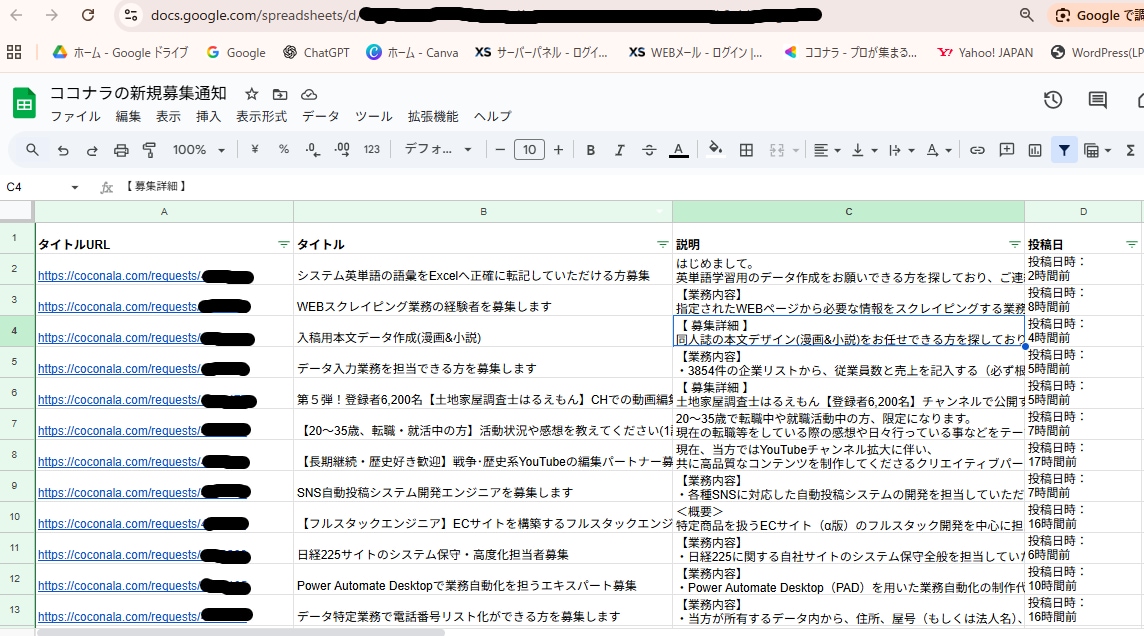Format as percent icon
The image size is (1144, 636).
click(284, 150)
